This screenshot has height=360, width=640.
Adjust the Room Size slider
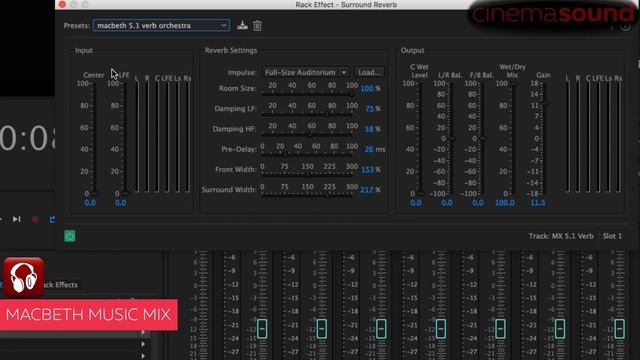(x=307, y=94)
